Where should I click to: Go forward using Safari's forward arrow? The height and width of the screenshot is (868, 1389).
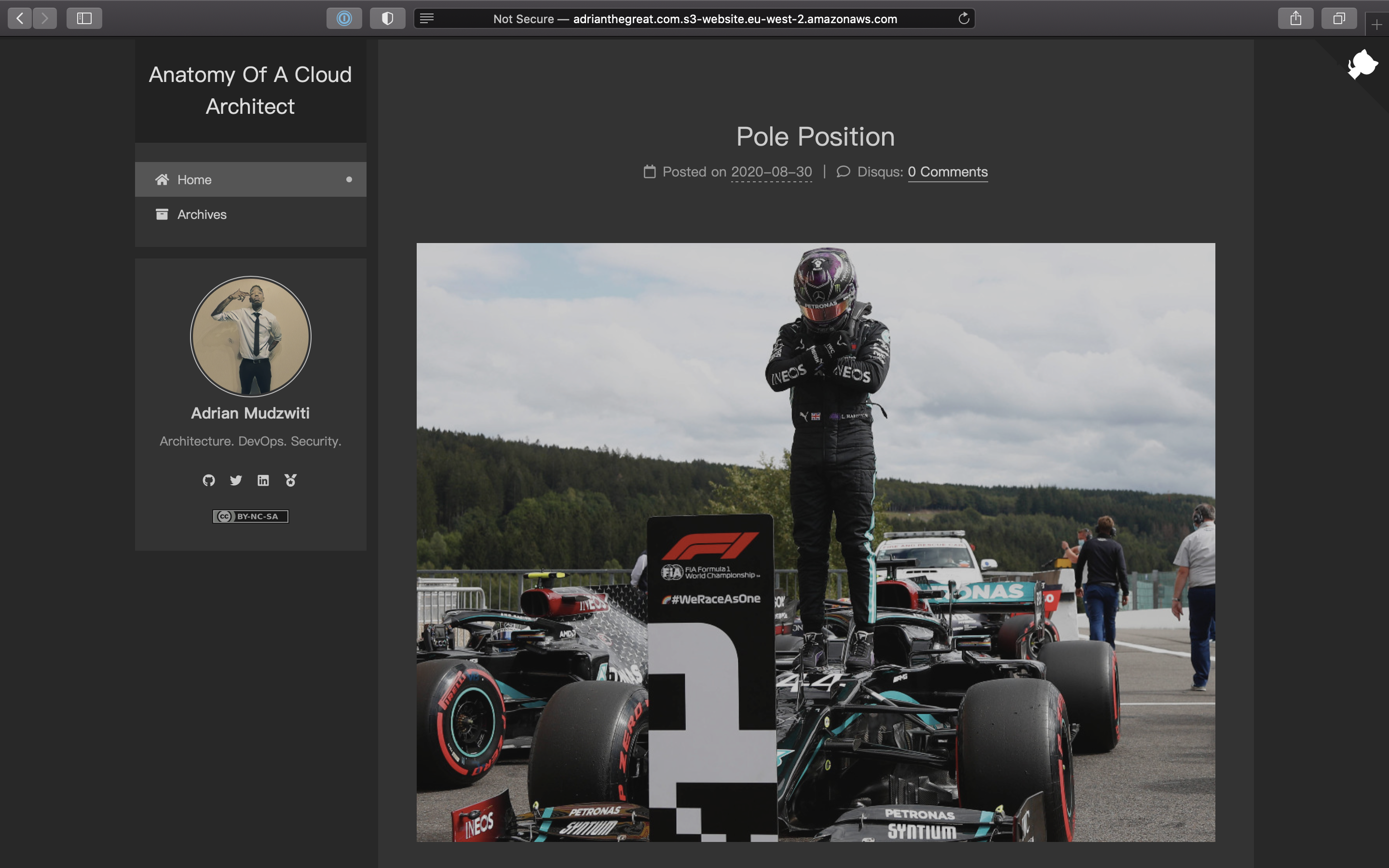click(45, 18)
